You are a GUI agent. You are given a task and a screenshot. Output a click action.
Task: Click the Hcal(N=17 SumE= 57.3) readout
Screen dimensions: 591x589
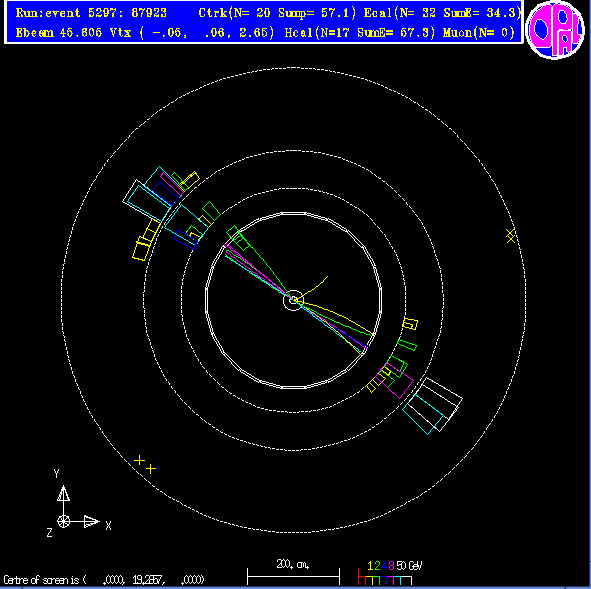point(360,33)
